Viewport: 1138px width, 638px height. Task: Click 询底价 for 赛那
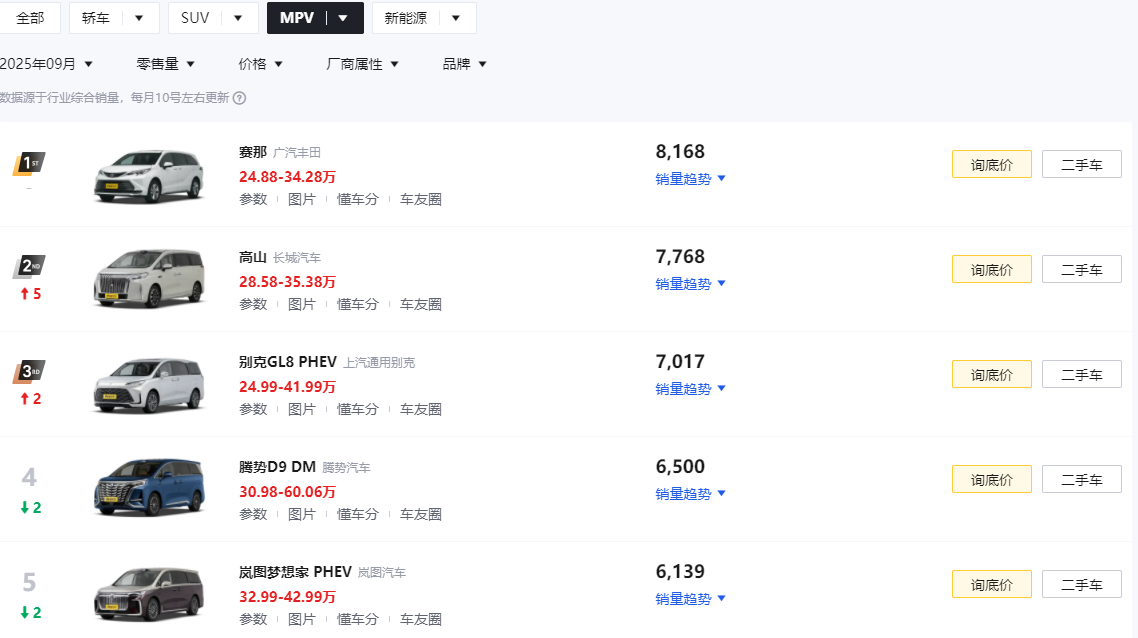click(x=991, y=164)
